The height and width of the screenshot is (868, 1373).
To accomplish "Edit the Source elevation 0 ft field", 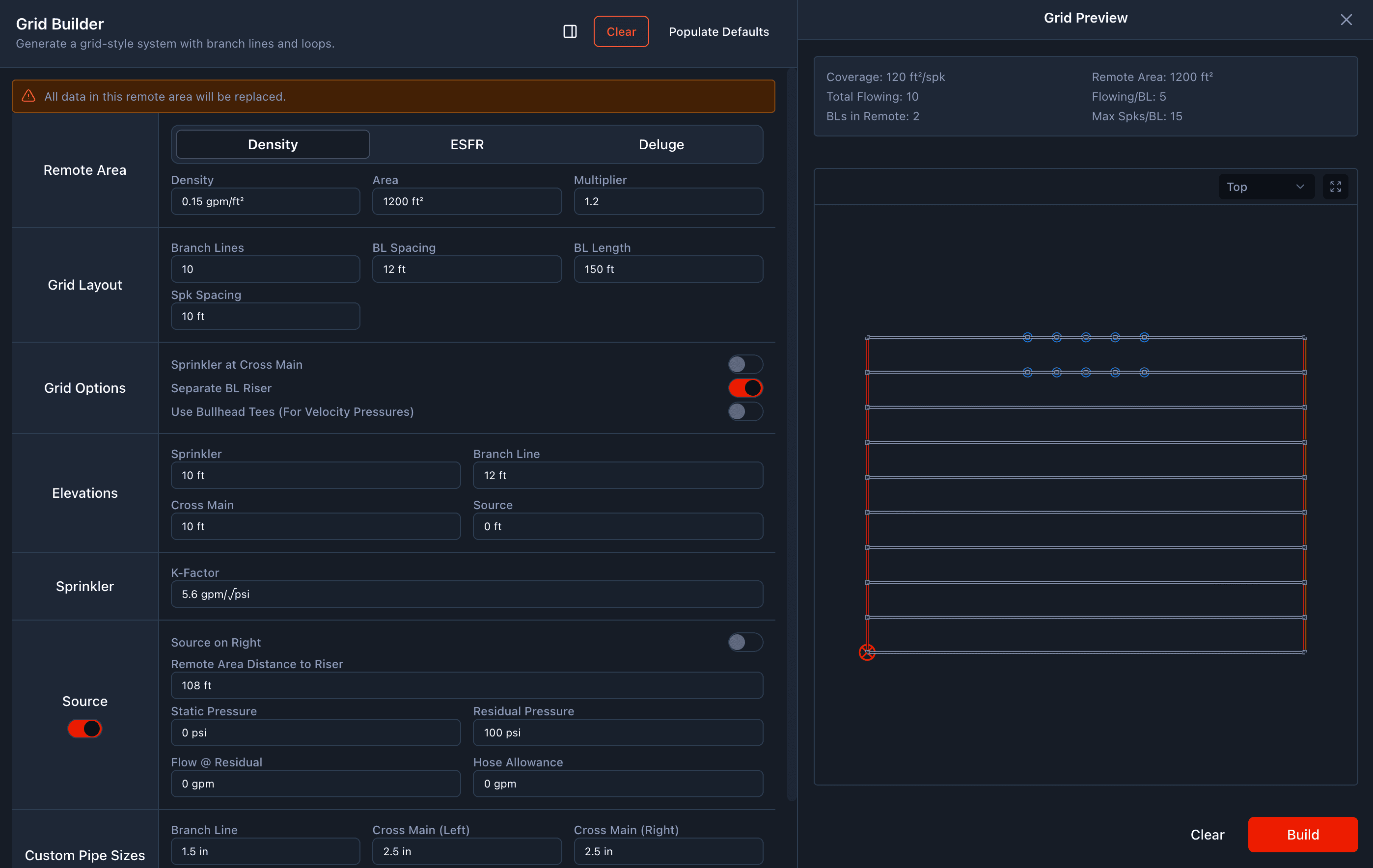I will [618, 527].
